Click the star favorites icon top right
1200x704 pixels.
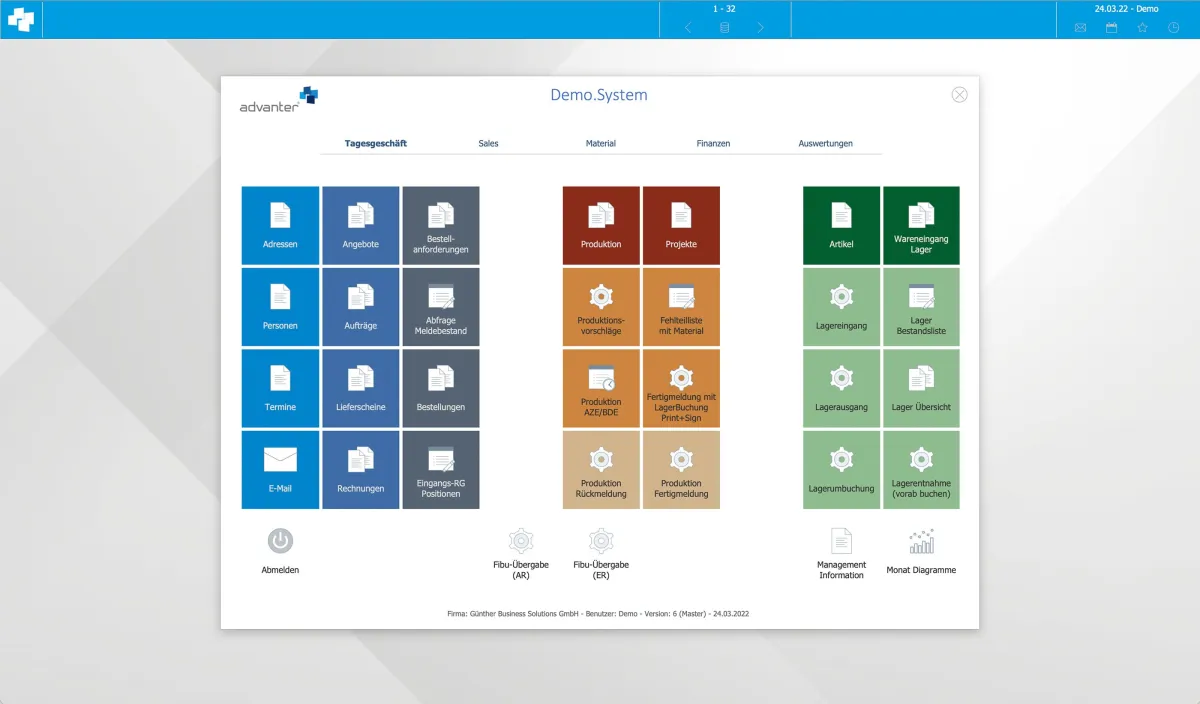coord(1140,27)
